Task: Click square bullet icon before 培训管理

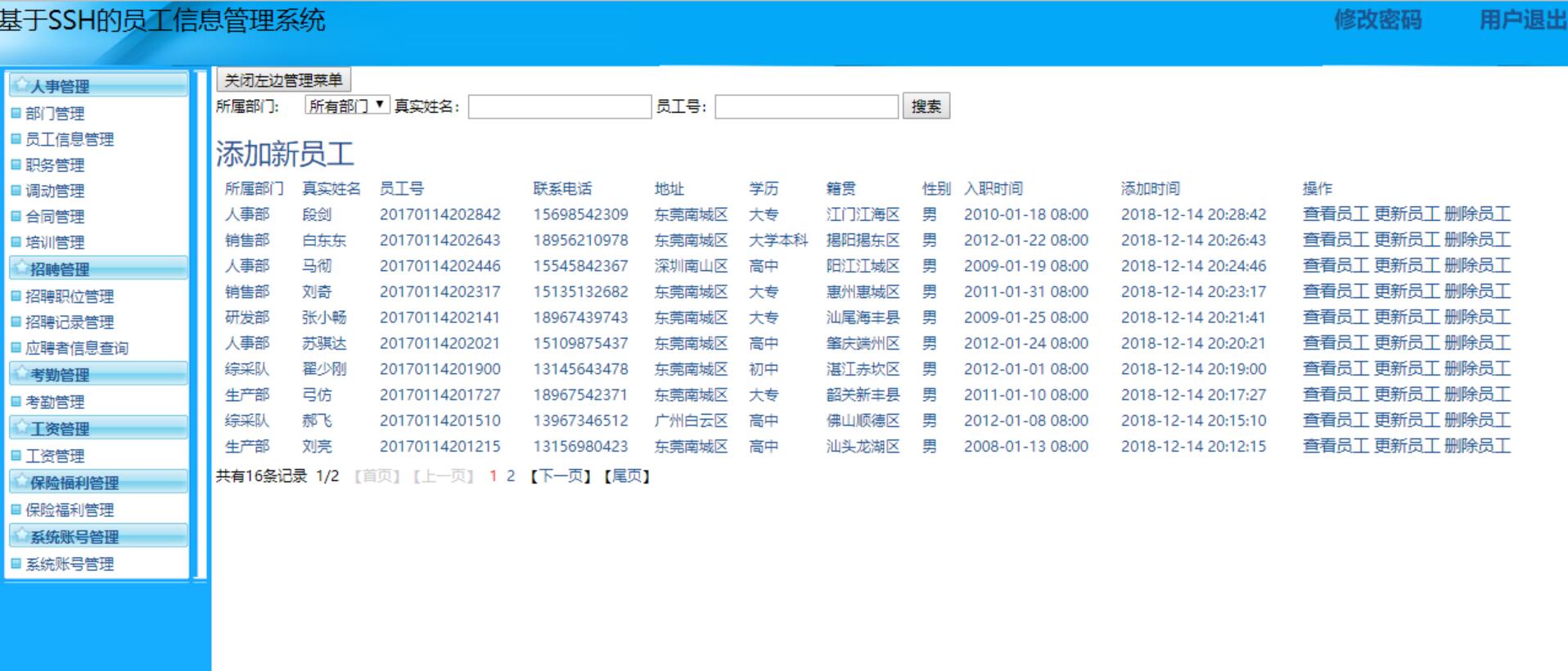Action: point(16,242)
